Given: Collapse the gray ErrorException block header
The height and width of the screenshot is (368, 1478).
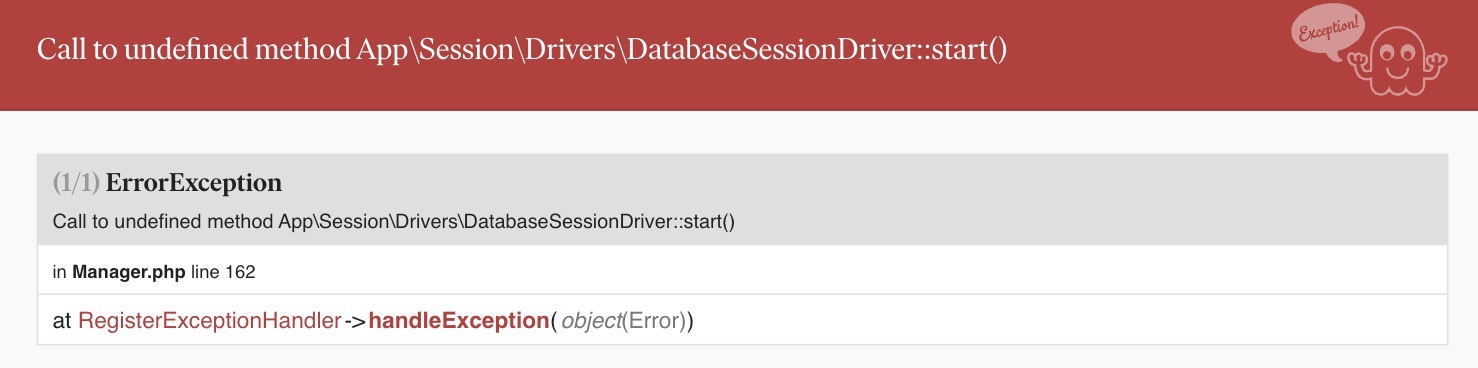Looking at the screenshot, I should pyautogui.click(x=742, y=199).
